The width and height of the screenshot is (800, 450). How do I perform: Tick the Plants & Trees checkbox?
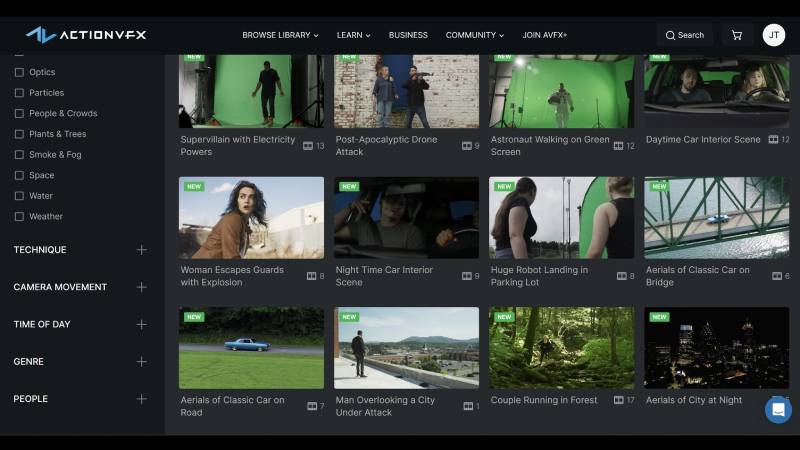(x=19, y=134)
